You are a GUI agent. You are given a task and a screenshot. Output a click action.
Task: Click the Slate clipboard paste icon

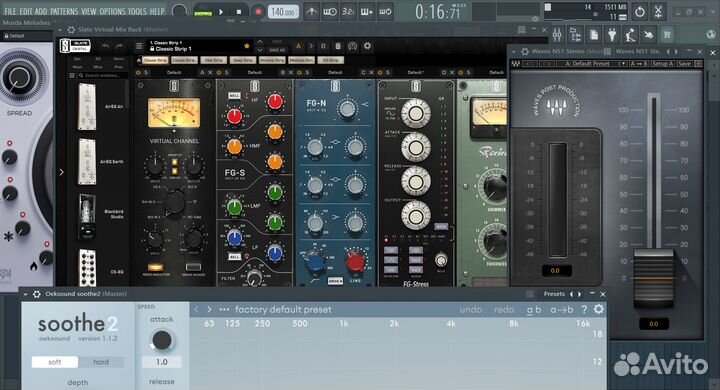click(338, 46)
